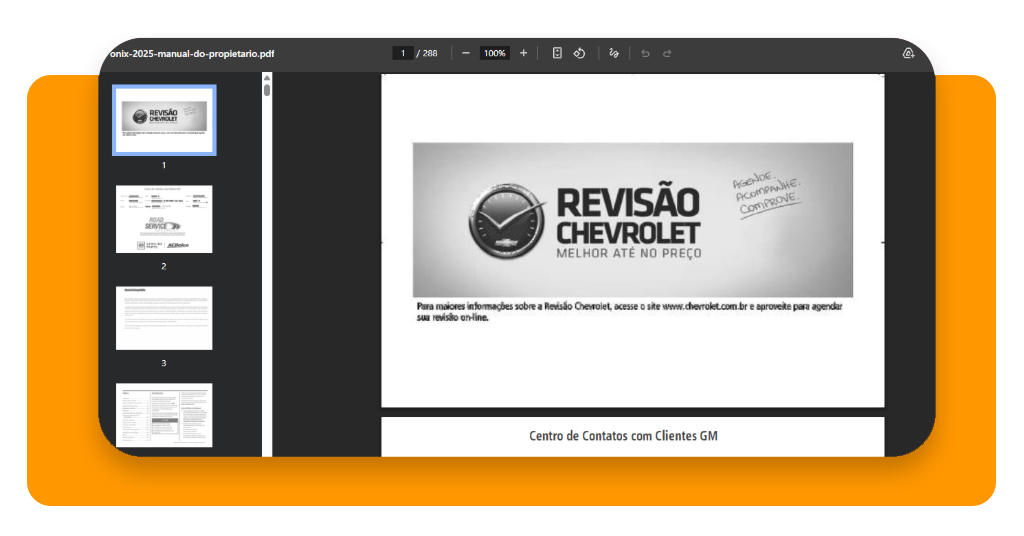
Task: Open page 3 thumbnail in sidebar
Action: 164,318
